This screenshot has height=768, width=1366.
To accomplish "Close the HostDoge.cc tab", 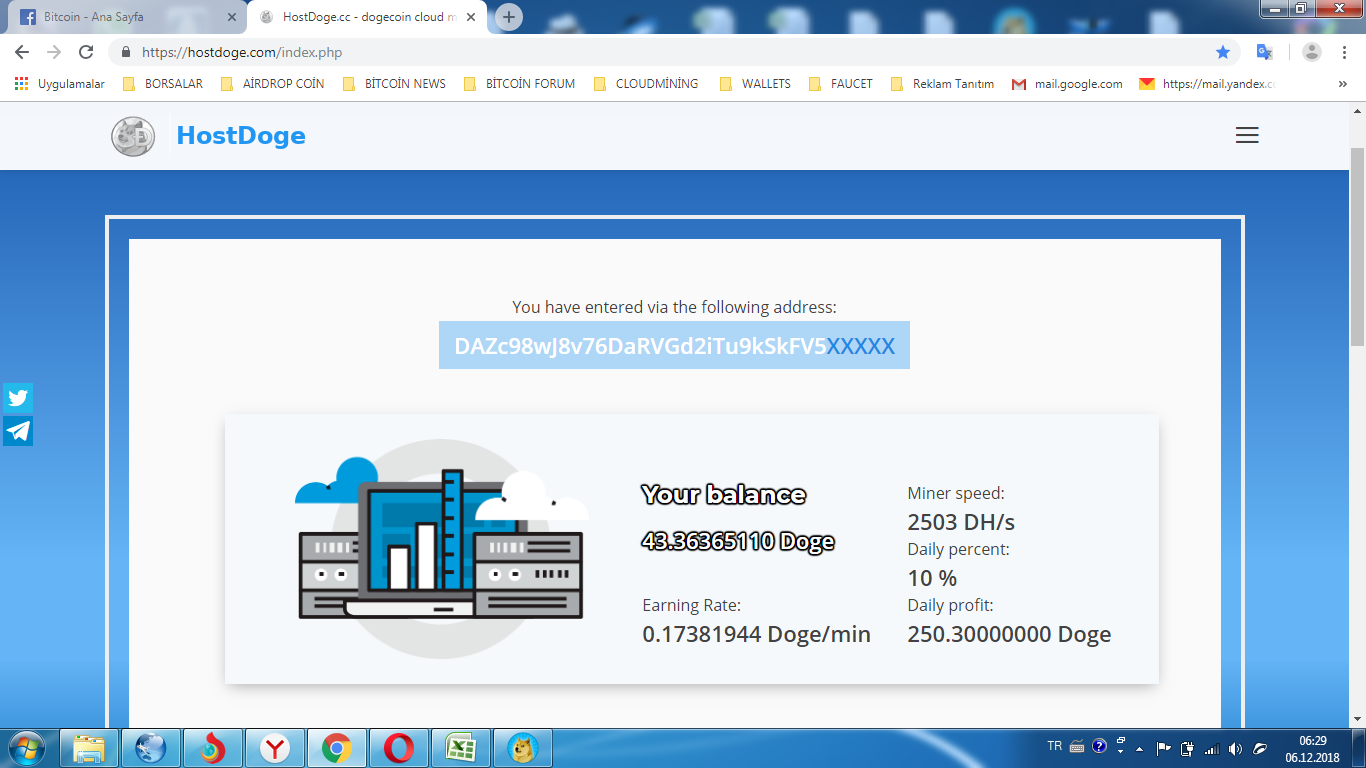I will pos(471,17).
